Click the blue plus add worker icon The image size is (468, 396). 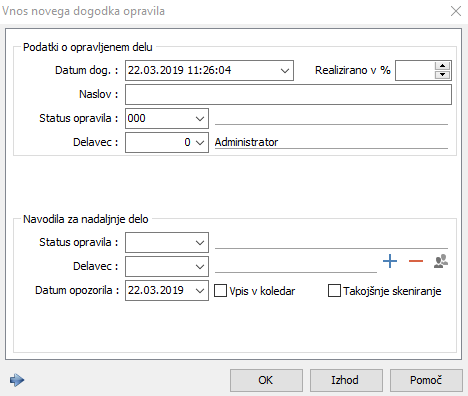390,261
